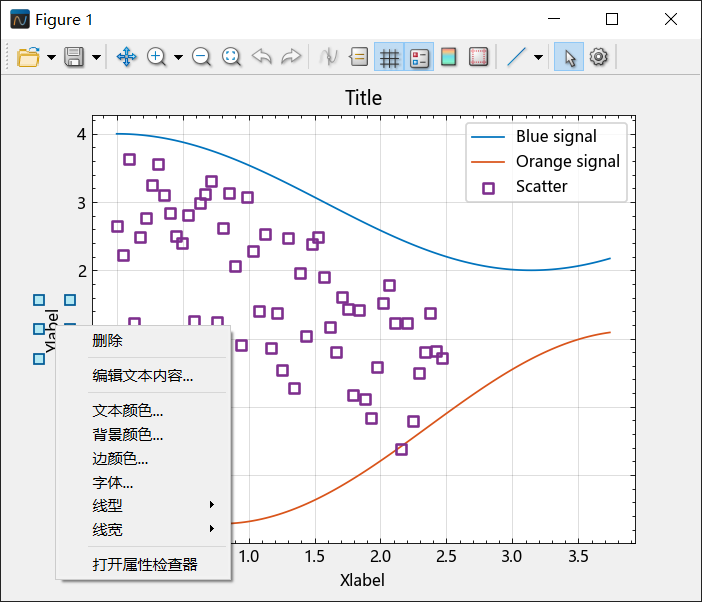
Task: Minimize the Figure 1 window
Action: click(x=554, y=19)
